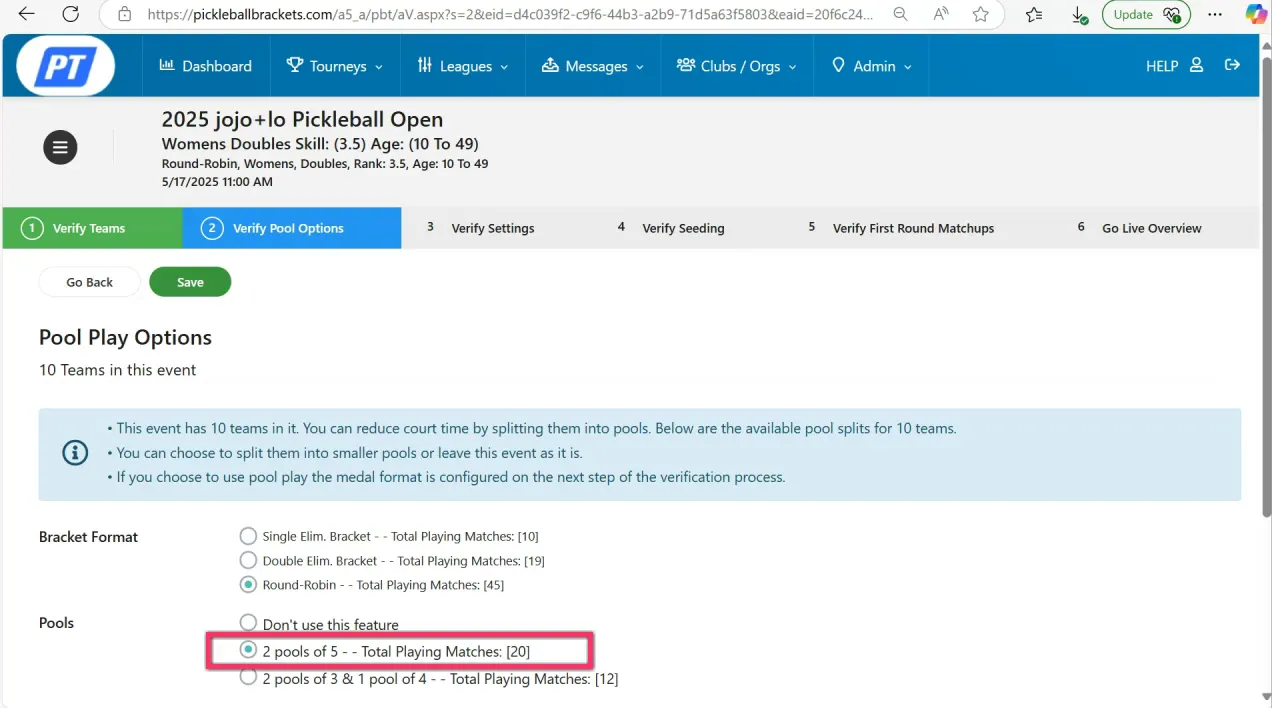The image size is (1272, 708).
Task: Click the browser Update button
Action: (x=1146, y=14)
